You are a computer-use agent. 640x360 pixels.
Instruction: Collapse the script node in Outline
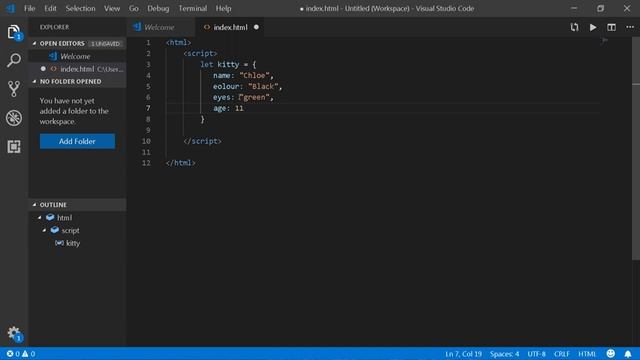44,230
